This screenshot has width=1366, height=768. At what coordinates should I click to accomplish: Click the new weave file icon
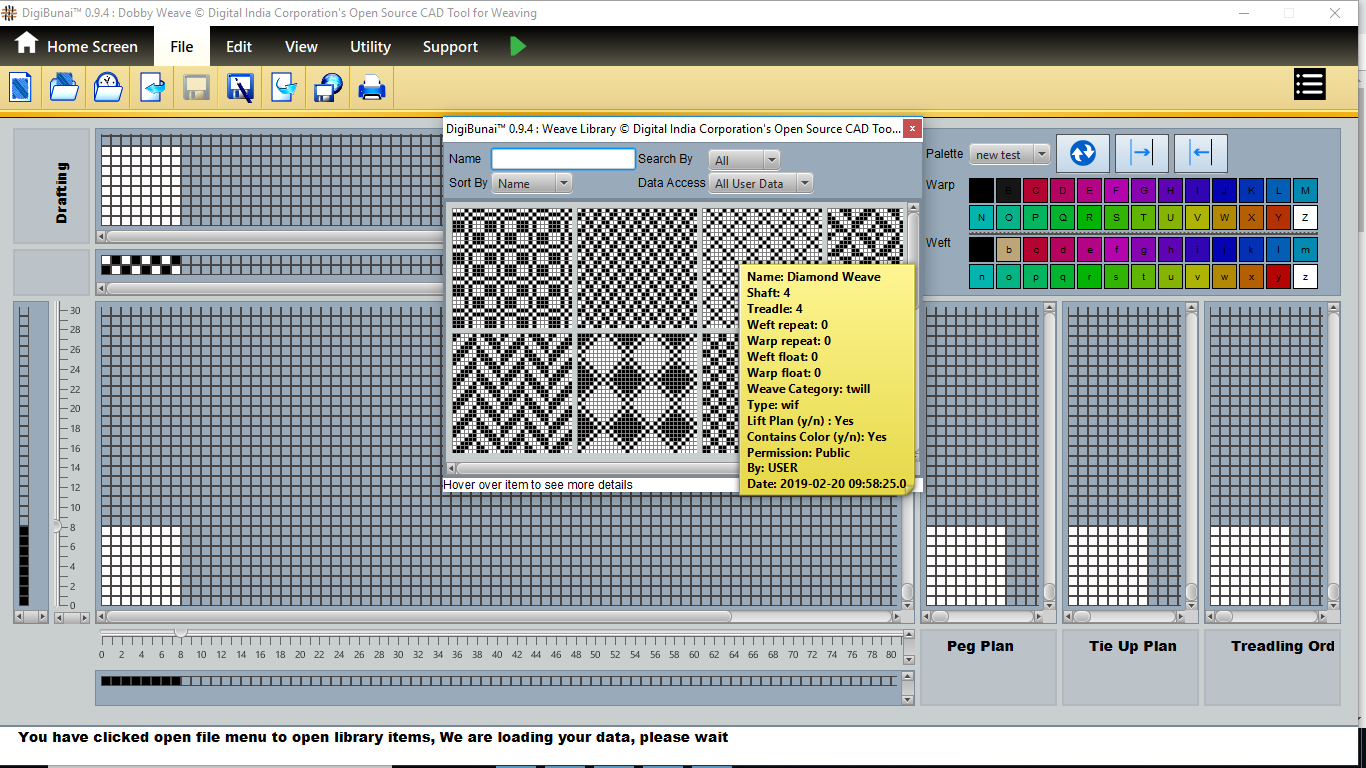[x=21, y=87]
